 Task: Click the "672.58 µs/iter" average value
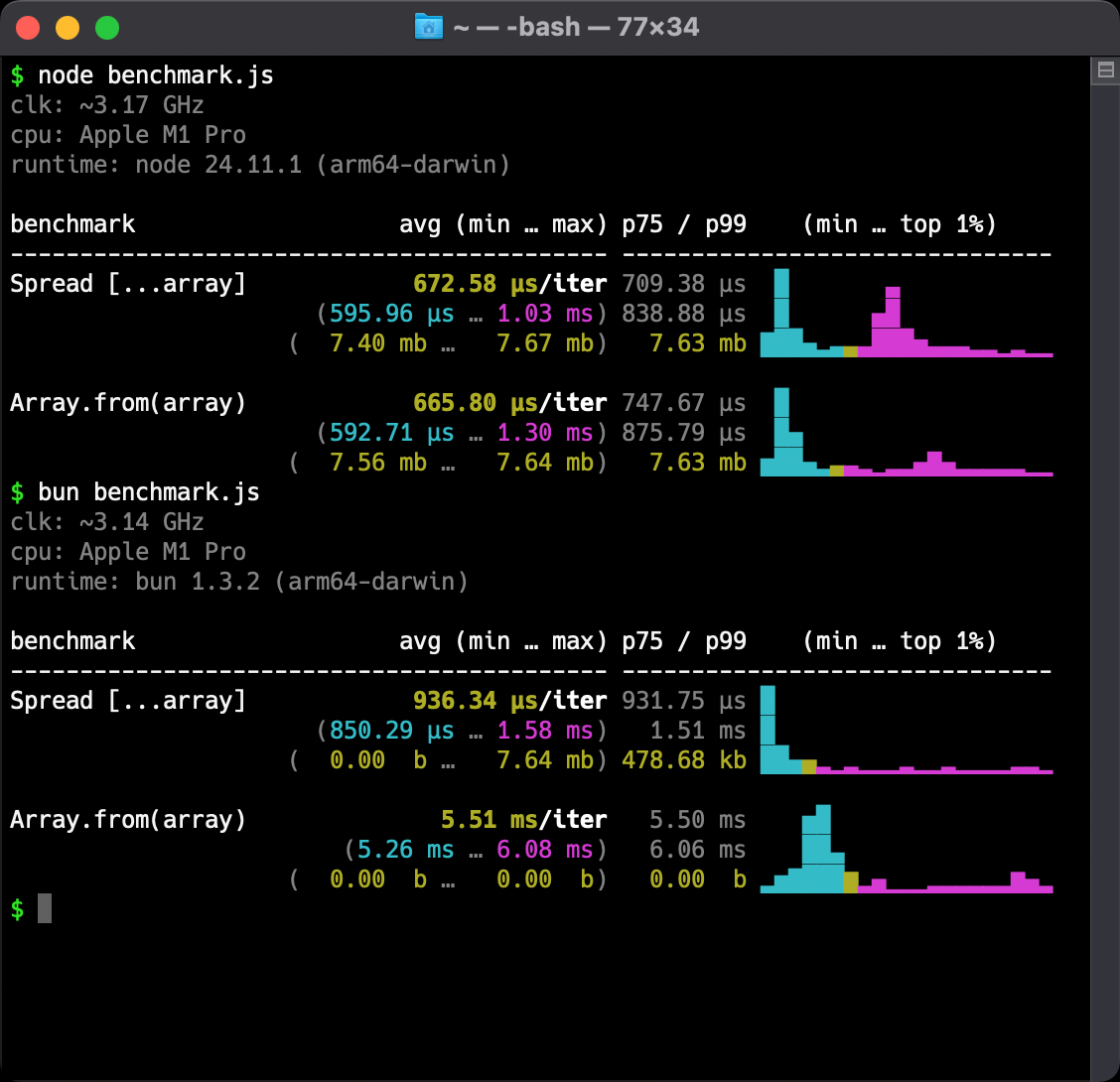pyautogui.click(x=509, y=284)
